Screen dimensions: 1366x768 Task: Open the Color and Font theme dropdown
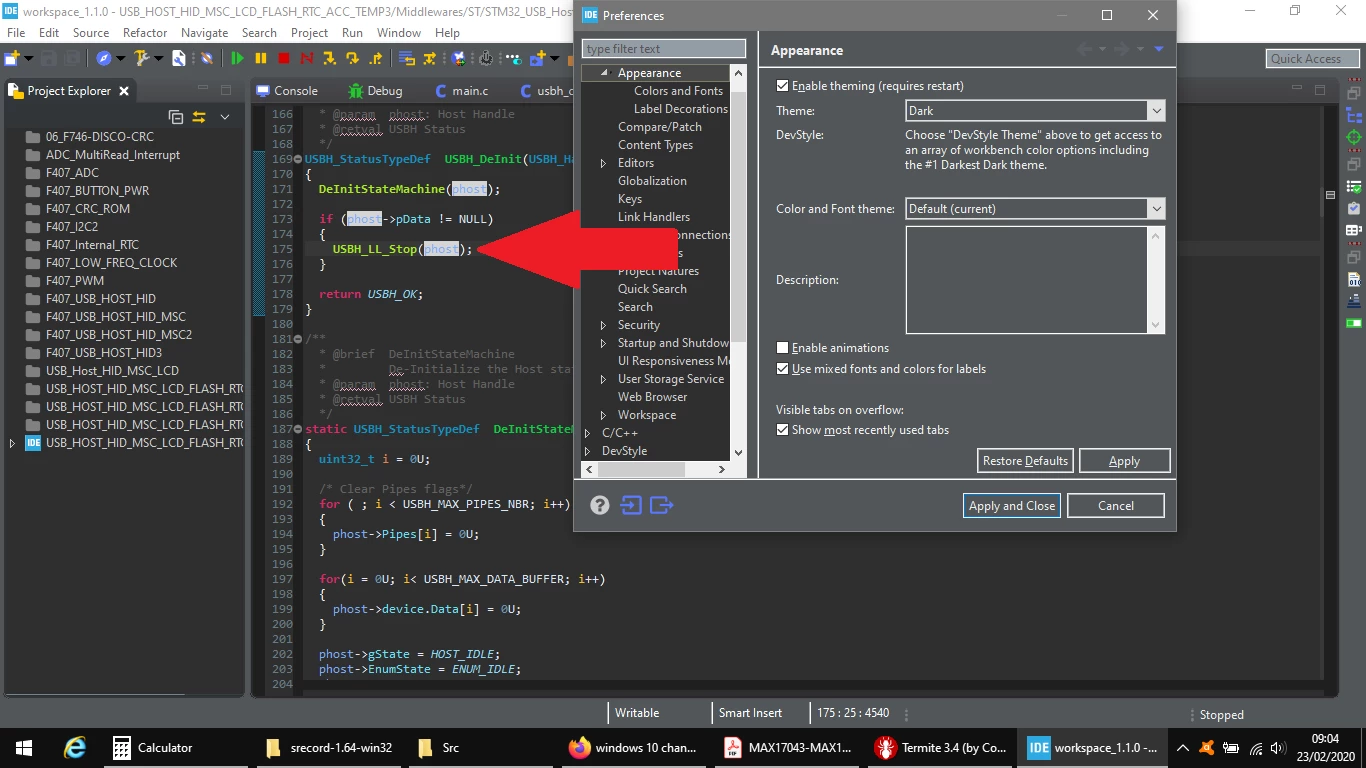[x=1035, y=209]
